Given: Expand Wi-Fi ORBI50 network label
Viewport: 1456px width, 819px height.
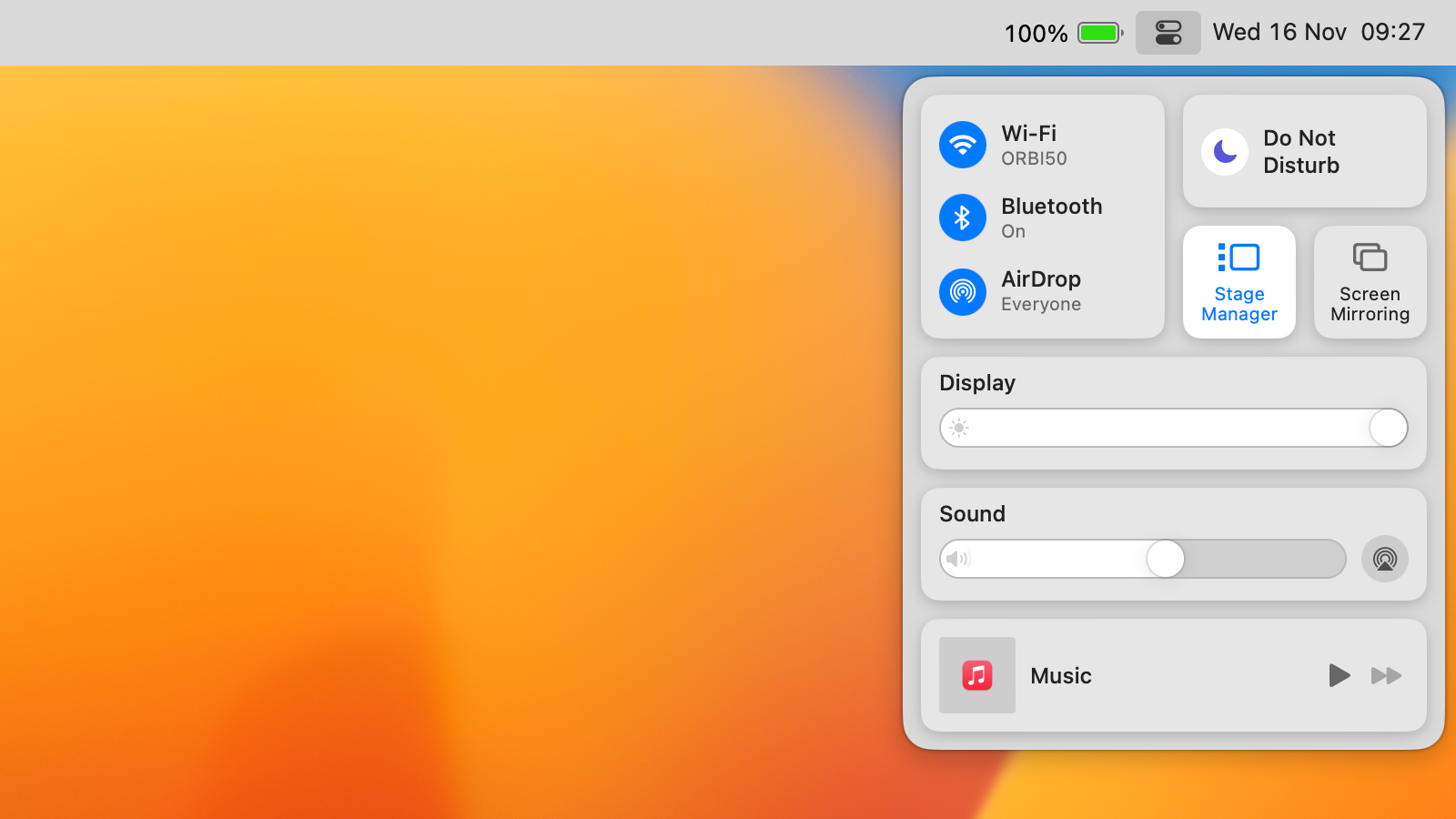Looking at the screenshot, I should (x=1034, y=146).
